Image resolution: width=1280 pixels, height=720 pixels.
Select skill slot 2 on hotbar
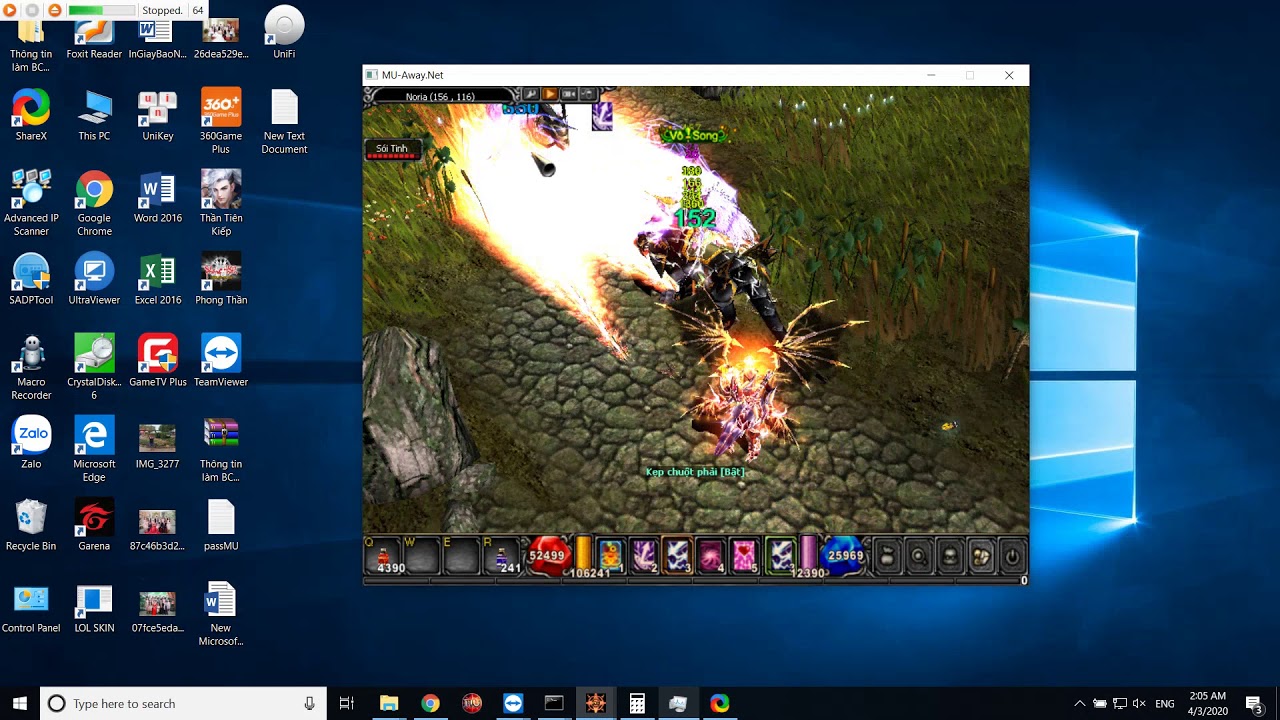point(644,556)
